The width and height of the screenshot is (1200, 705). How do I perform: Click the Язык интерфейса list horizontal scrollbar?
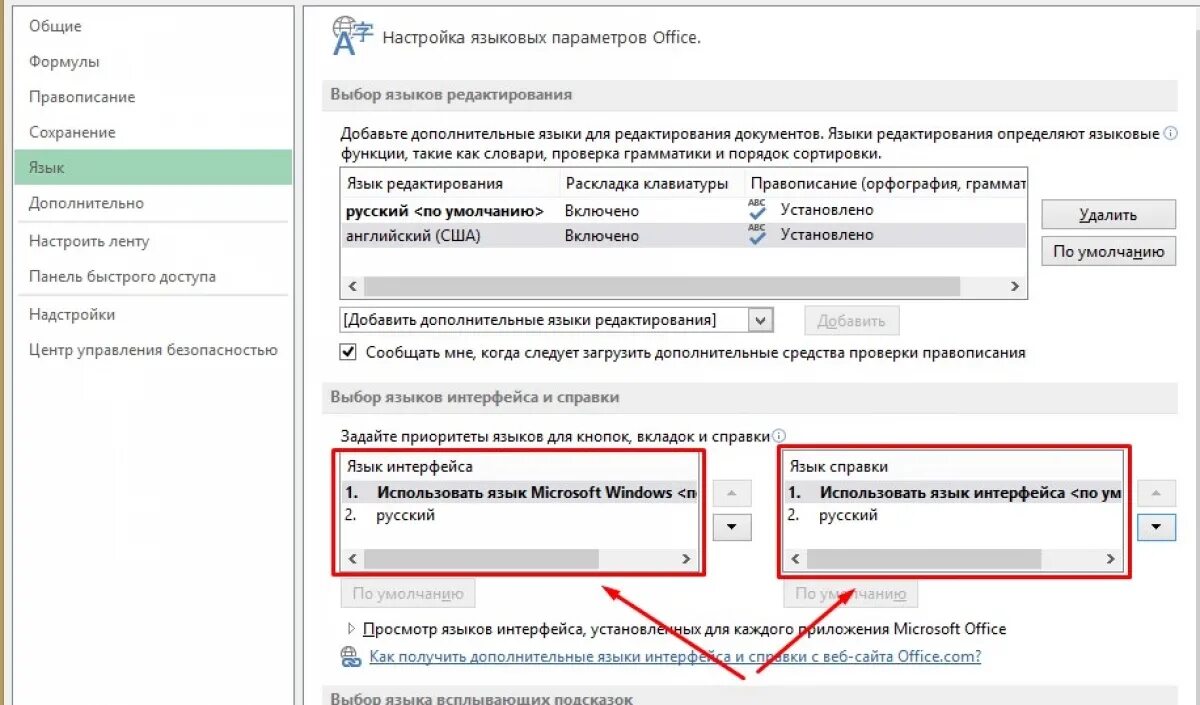tap(481, 559)
